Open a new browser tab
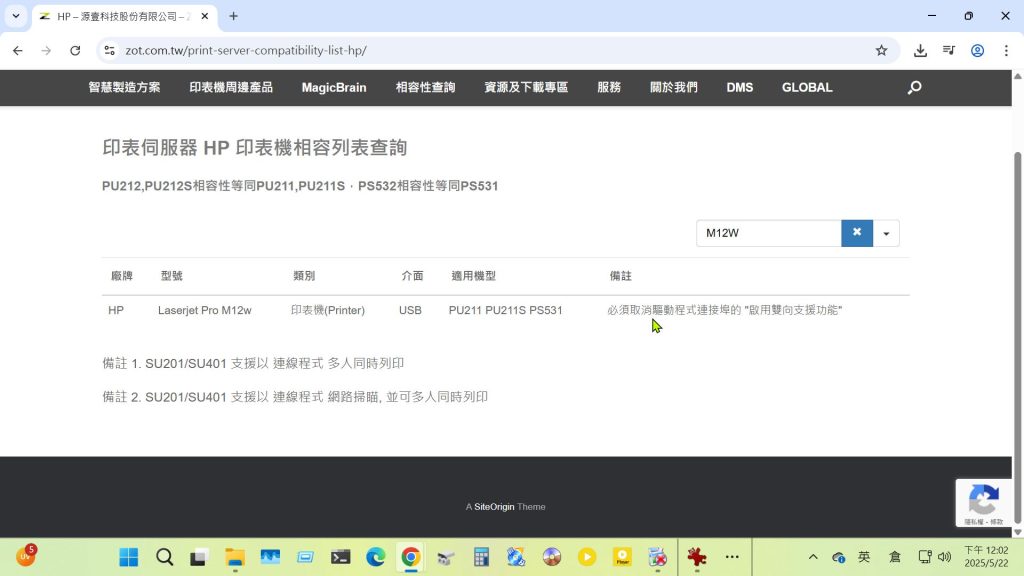 point(234,16)
